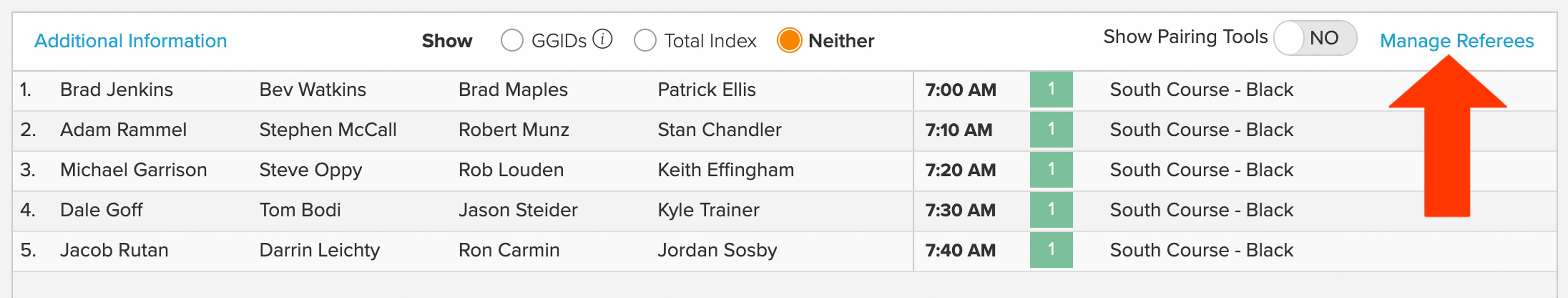Click player Jason Steider in pairing 4
The height and width of the screenshot is (298, 1568).
(518, 210)
